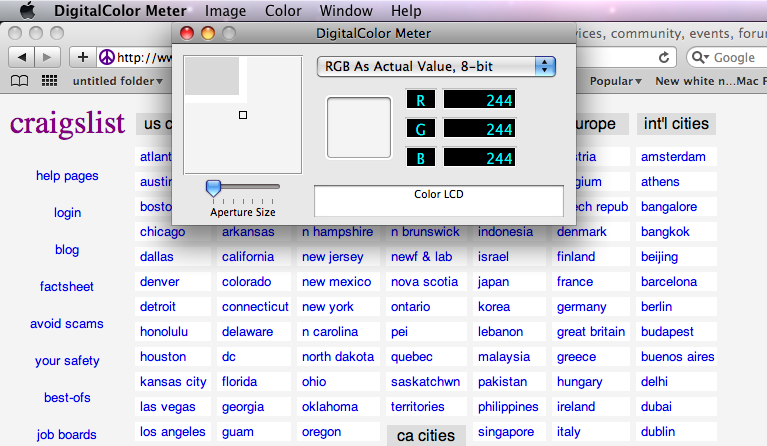Click the color preview swatch

pos(359,127)
